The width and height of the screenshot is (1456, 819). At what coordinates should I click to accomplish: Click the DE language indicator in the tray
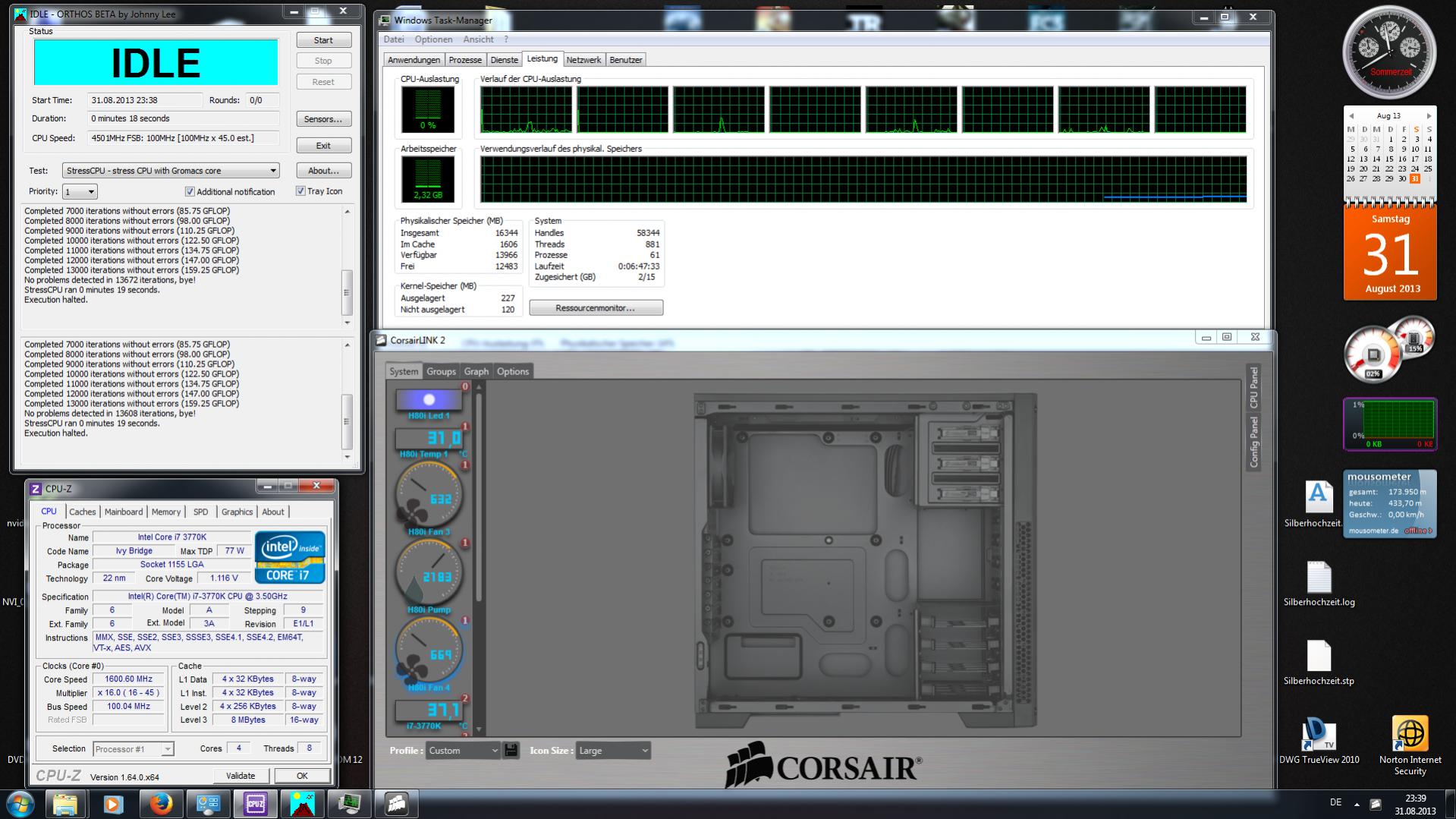[1335, 802]
